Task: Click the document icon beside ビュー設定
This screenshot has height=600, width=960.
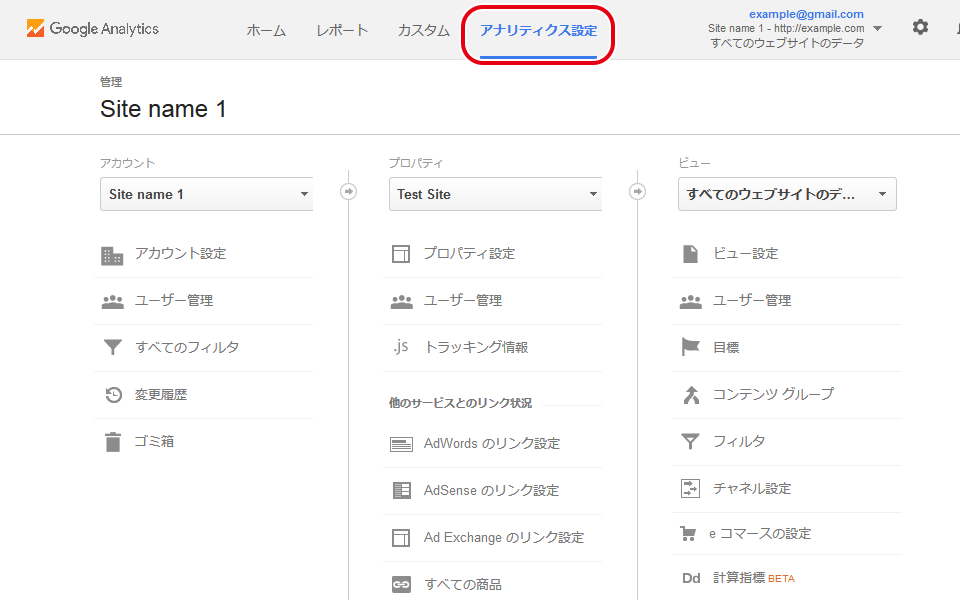Action: point(690,253)
